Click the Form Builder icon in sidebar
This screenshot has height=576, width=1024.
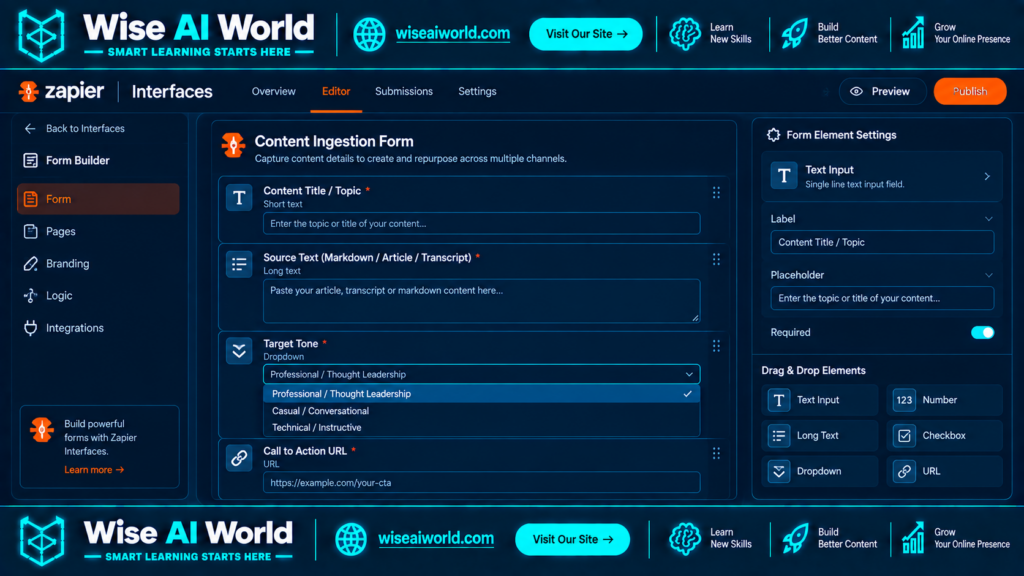pyautogui.click(x=30, y=160)
